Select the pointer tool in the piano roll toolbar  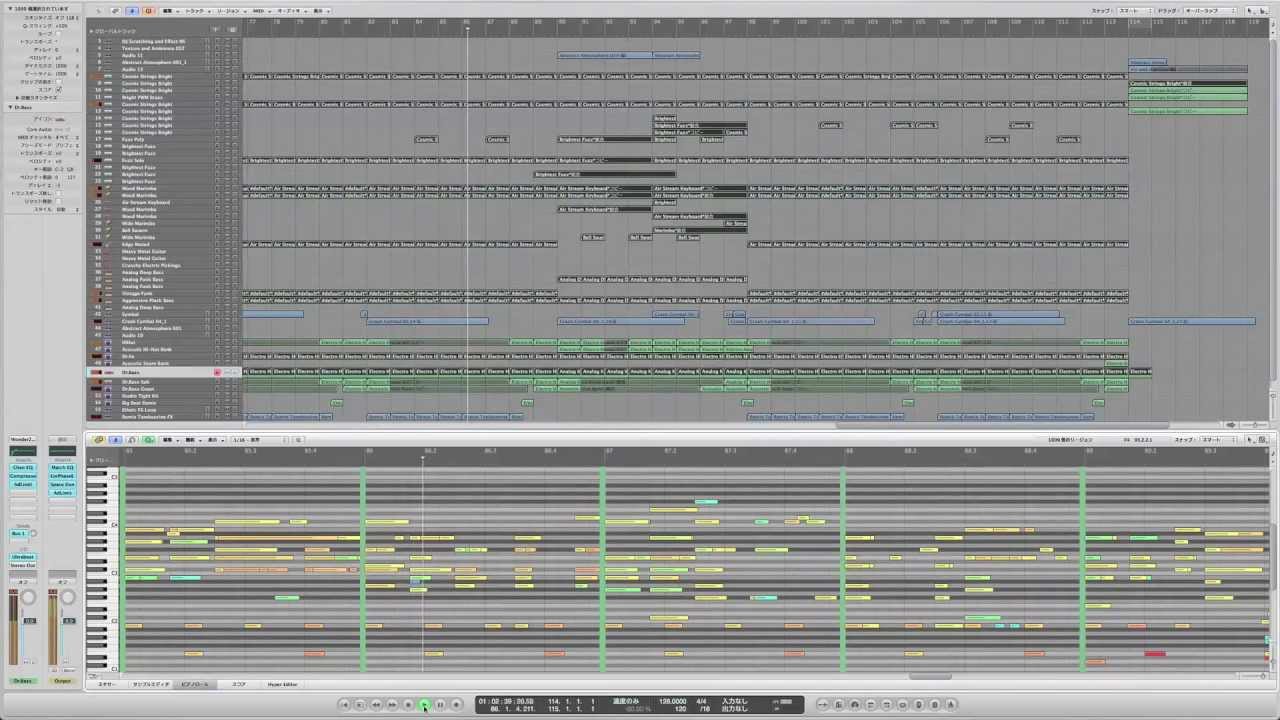pos(1250,439)
